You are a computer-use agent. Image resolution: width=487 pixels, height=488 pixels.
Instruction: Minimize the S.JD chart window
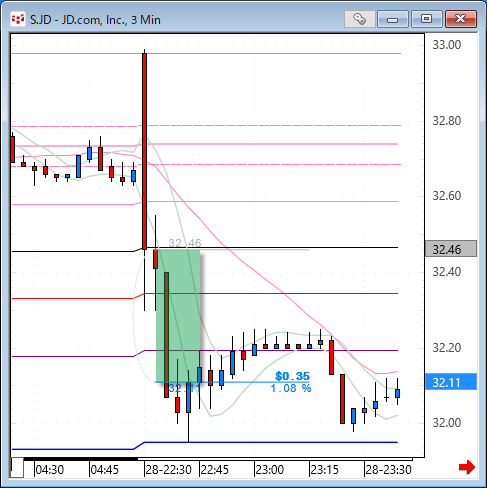(x=393, y=19)
